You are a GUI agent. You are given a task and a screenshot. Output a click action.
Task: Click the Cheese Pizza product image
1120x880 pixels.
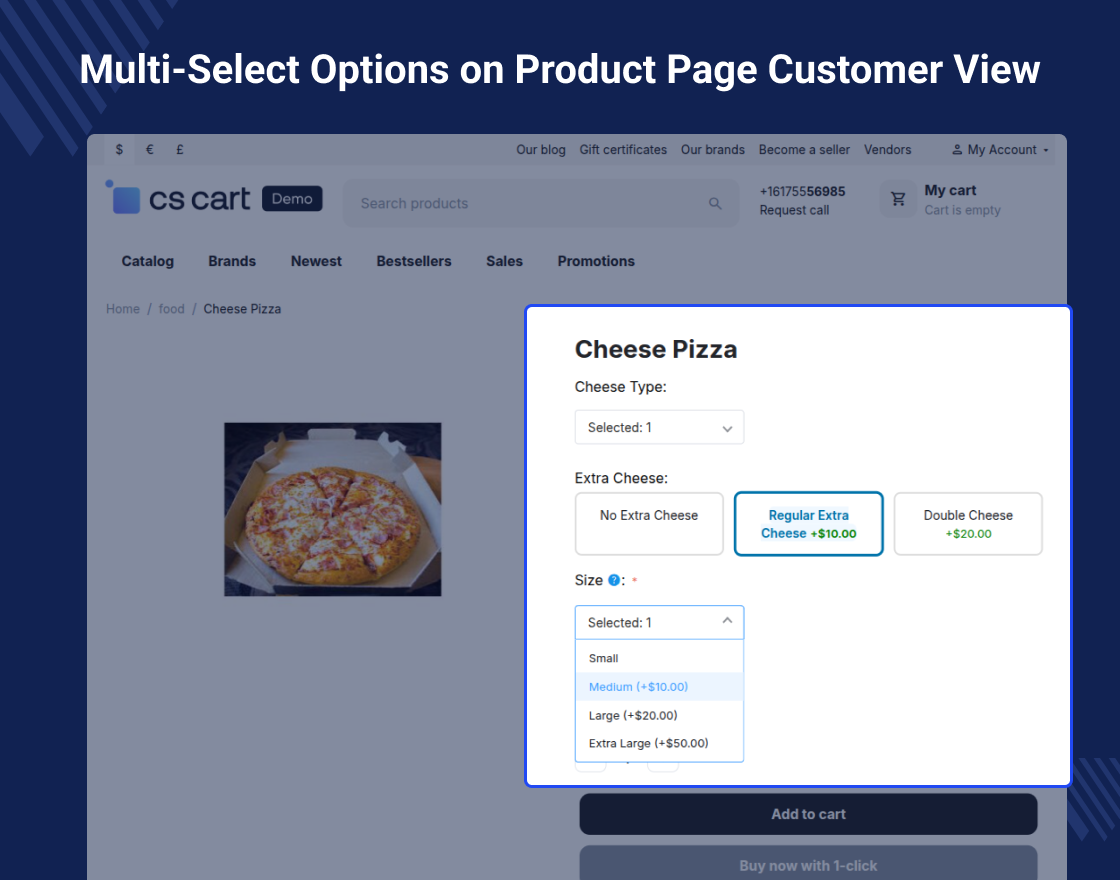332,509
